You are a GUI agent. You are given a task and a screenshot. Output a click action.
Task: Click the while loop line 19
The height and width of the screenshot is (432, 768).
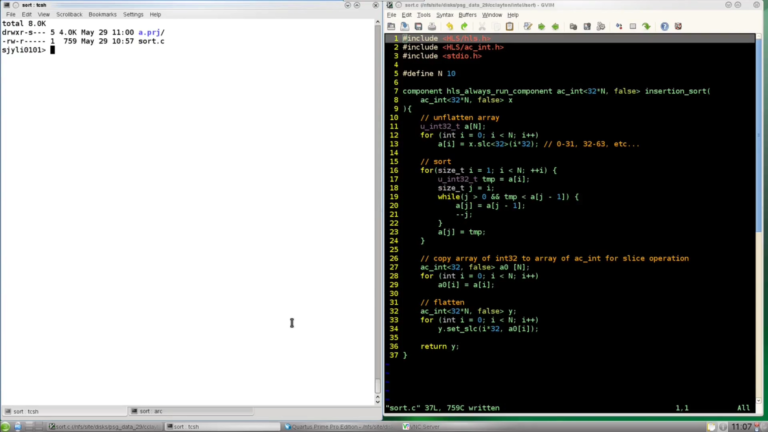coord(508,197)
